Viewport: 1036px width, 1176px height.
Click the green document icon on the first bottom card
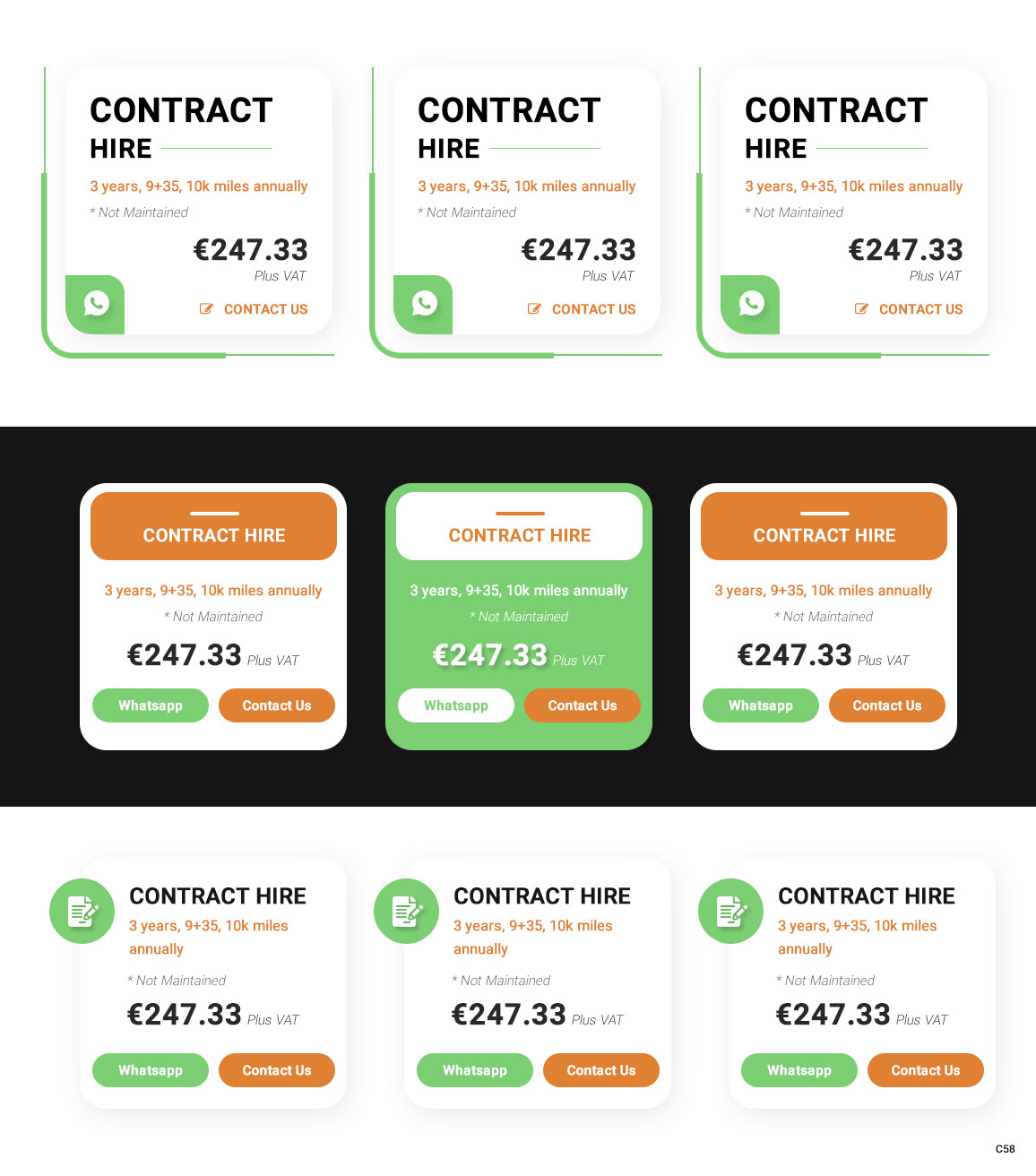point(82,911)
